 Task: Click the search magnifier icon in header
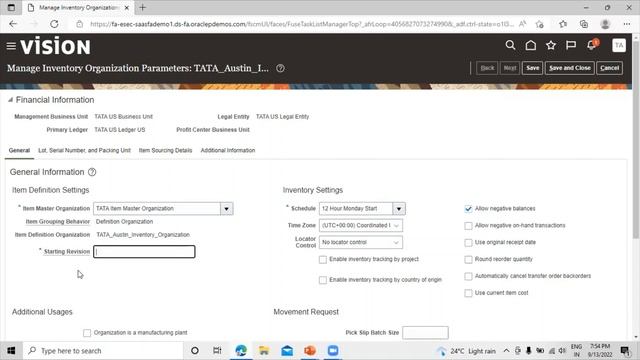[x=510, y=45]
